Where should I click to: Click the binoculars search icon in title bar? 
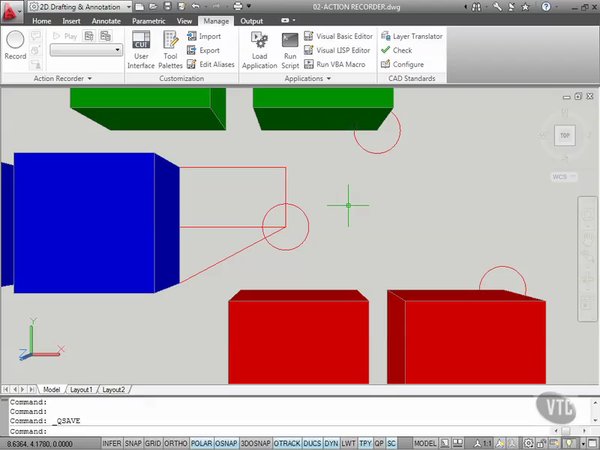click(x=476, y=7)
